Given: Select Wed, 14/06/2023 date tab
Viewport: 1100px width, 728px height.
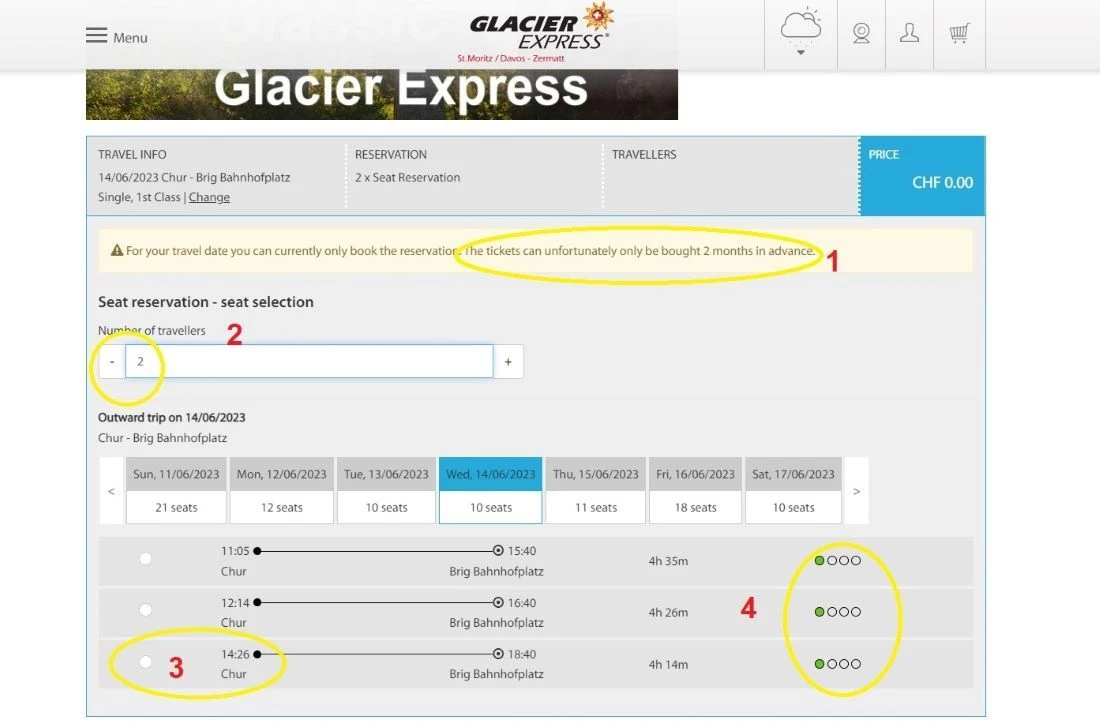Looking at the screenshot, I should 490,490.
